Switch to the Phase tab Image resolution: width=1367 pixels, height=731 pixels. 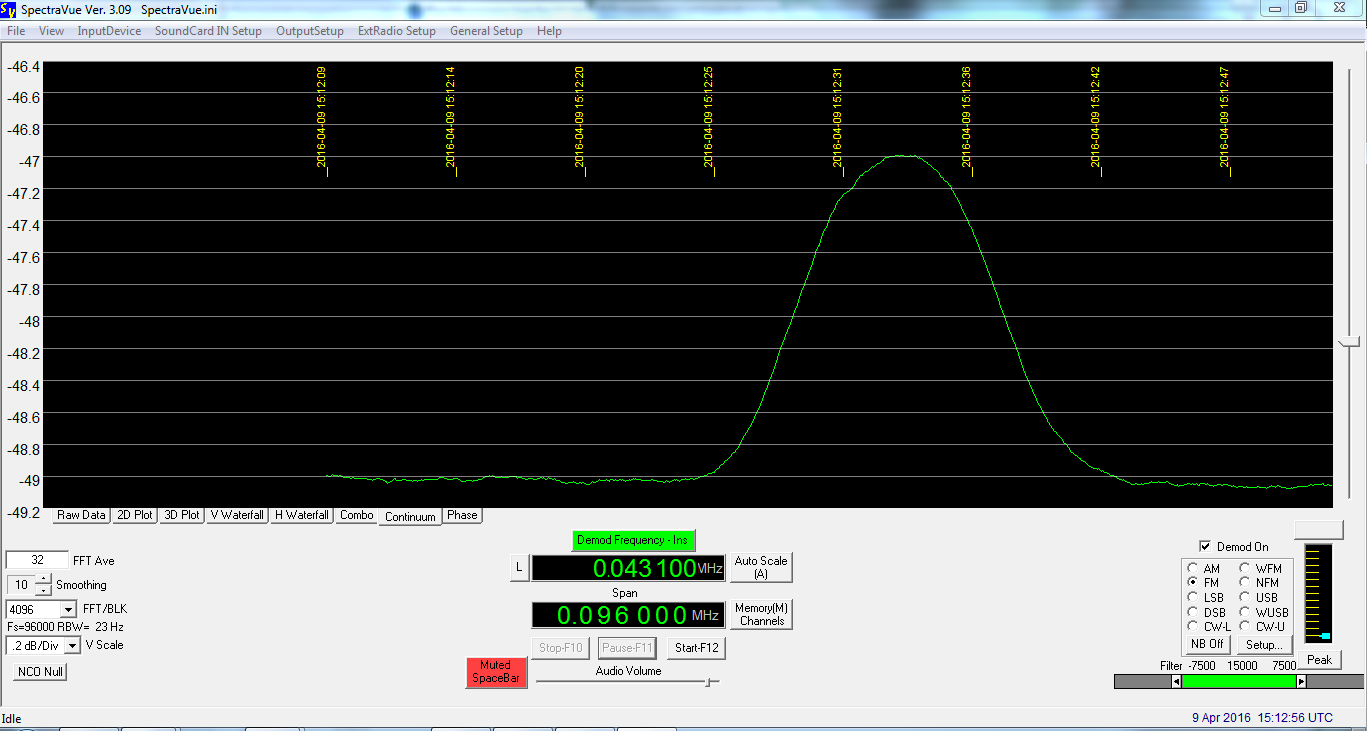coord(462,515)
